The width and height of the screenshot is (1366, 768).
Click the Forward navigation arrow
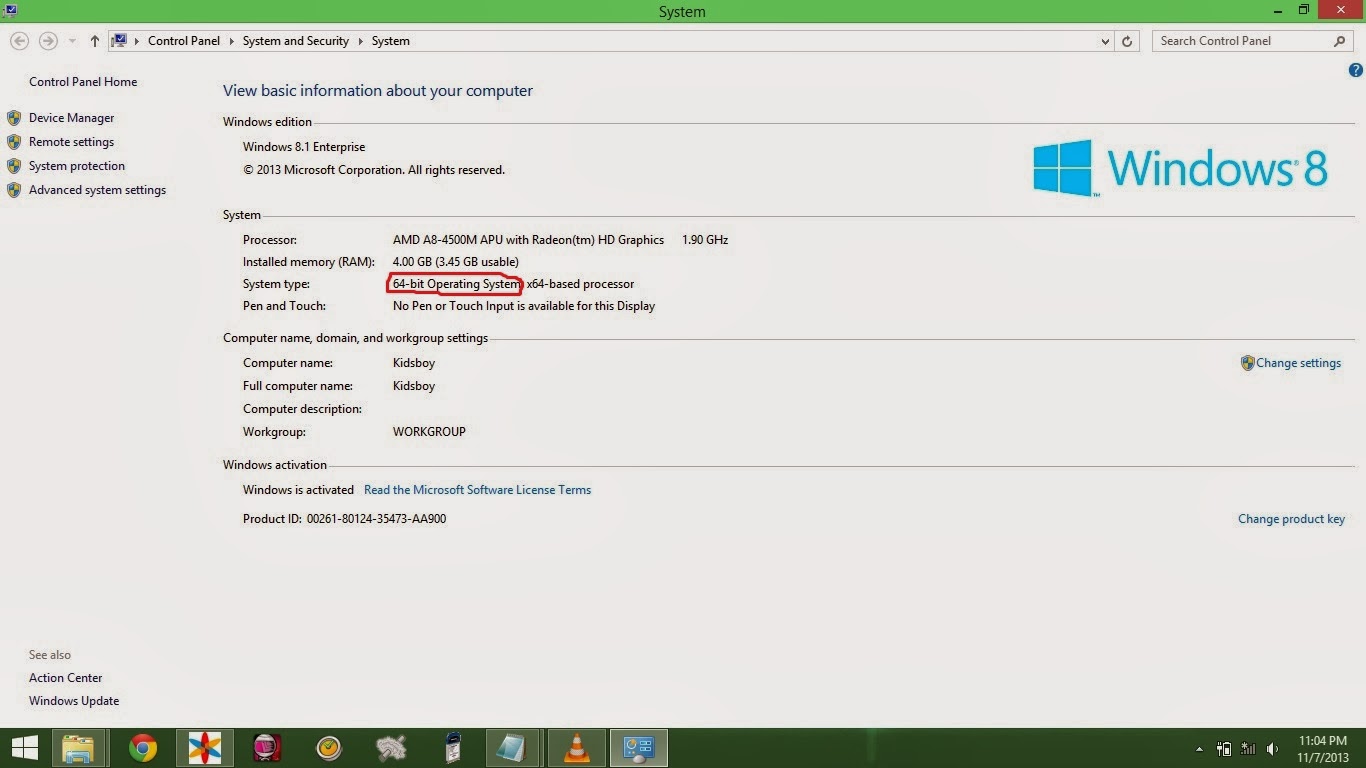point(48,41)
